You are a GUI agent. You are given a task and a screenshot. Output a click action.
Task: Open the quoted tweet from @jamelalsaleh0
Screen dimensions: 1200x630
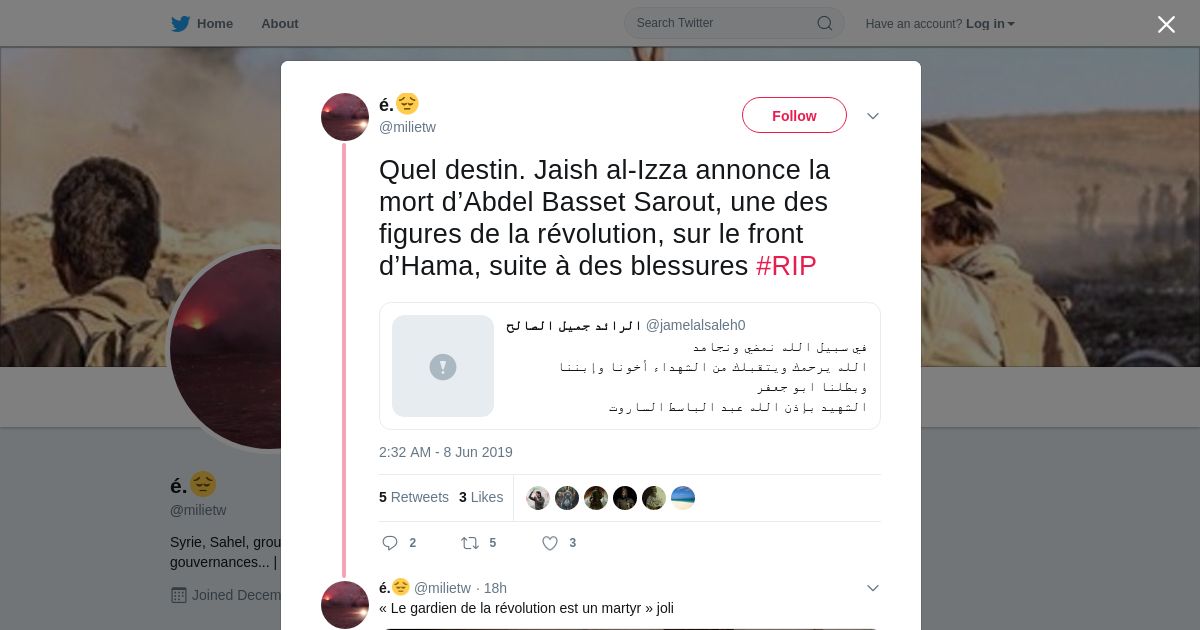(630, 366)
